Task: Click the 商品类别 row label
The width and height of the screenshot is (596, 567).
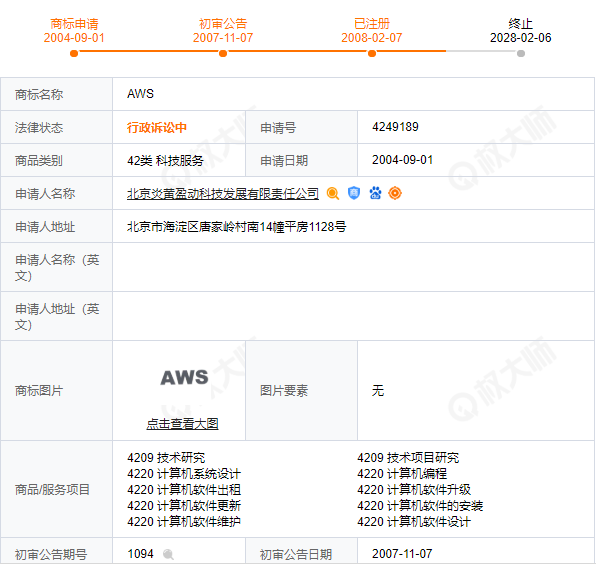Action: click(x=39, y=161)
